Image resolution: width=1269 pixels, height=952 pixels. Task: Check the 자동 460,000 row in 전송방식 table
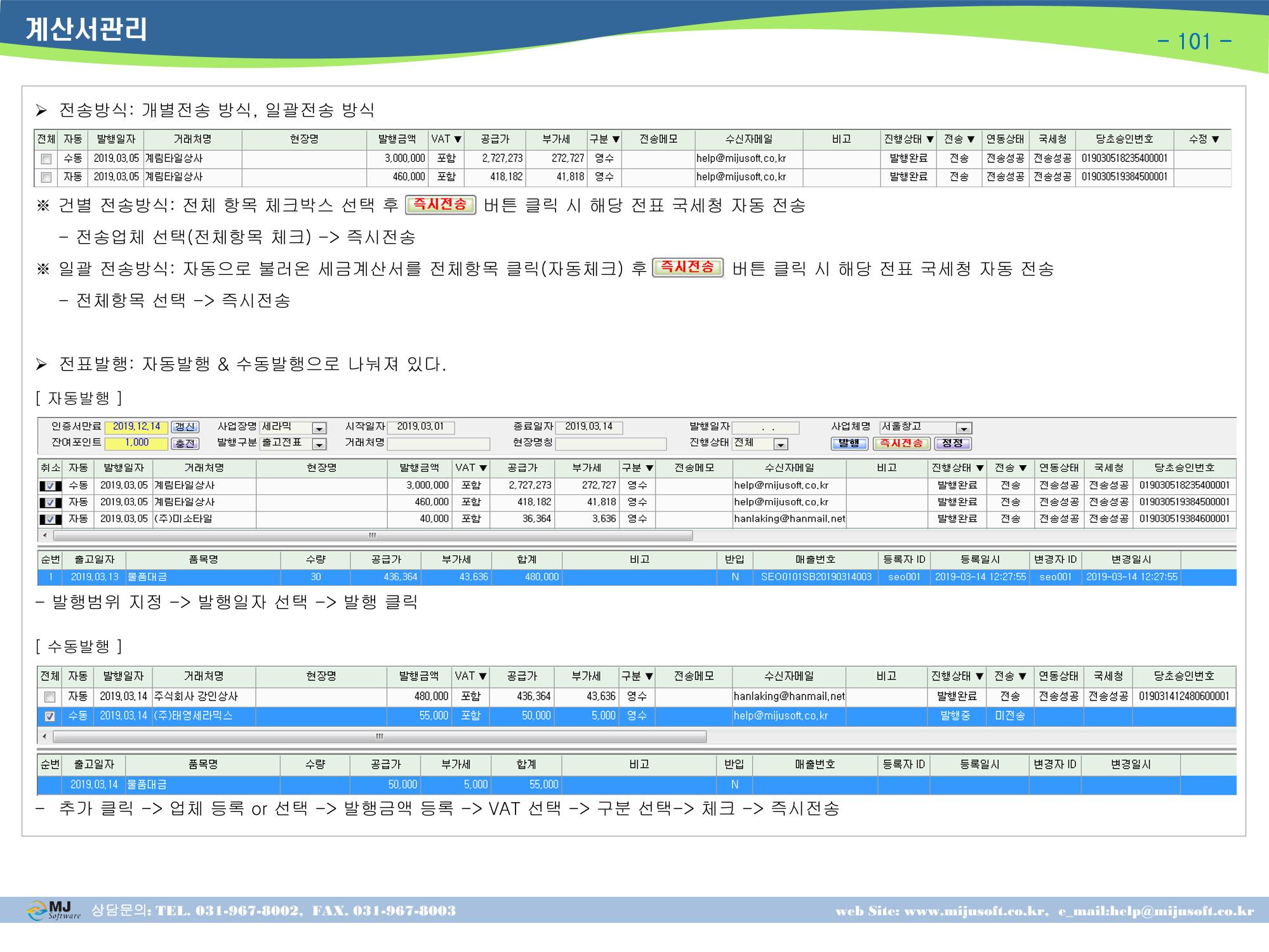46,177
